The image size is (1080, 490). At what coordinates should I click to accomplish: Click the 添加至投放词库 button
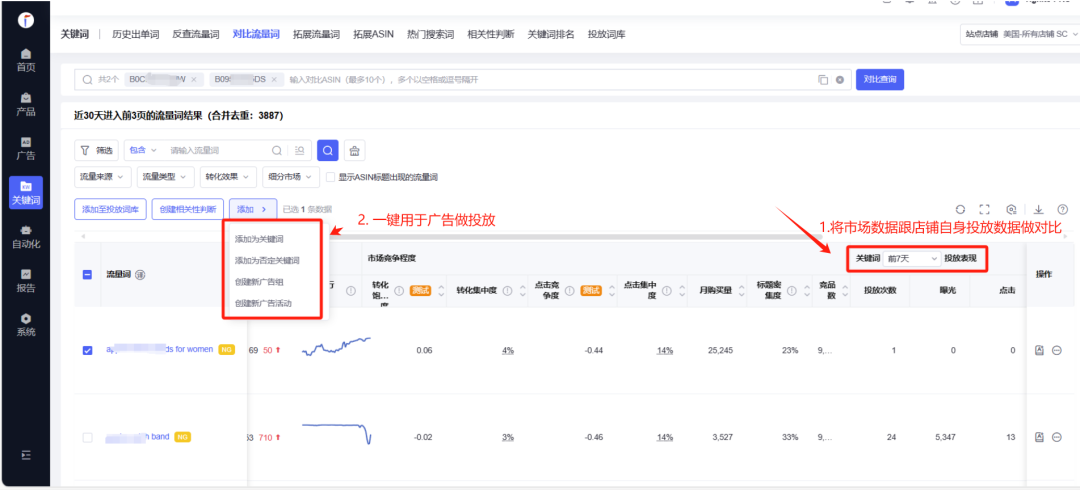110,208
